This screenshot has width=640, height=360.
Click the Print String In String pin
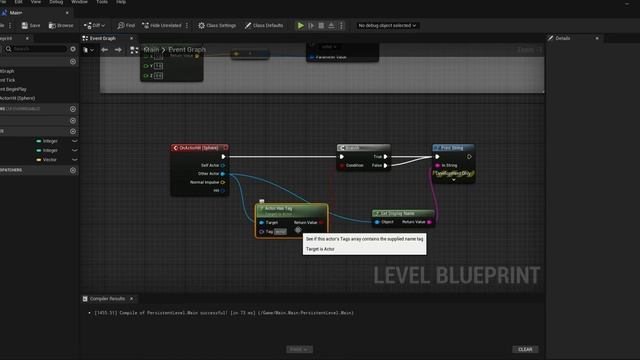click(438, 165)
